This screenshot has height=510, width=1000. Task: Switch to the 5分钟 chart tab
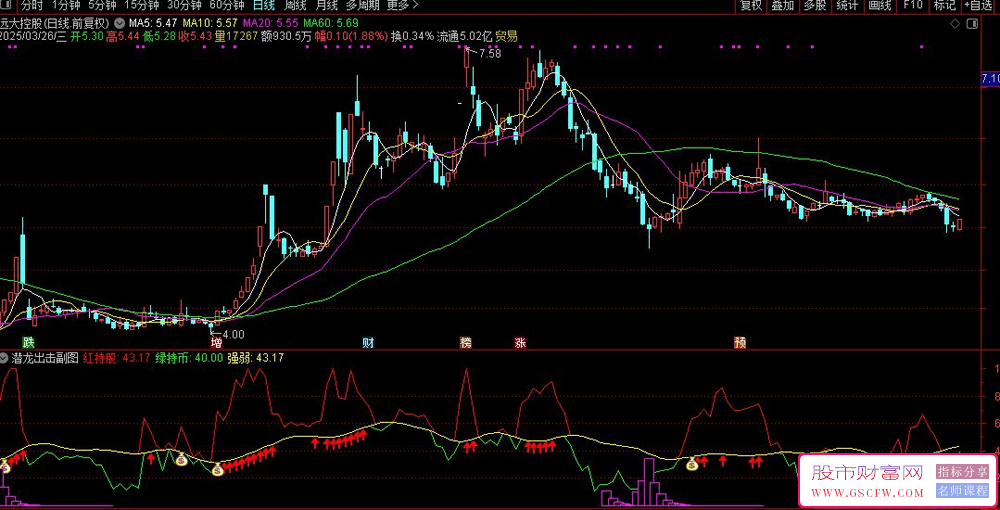click(102, 6)
